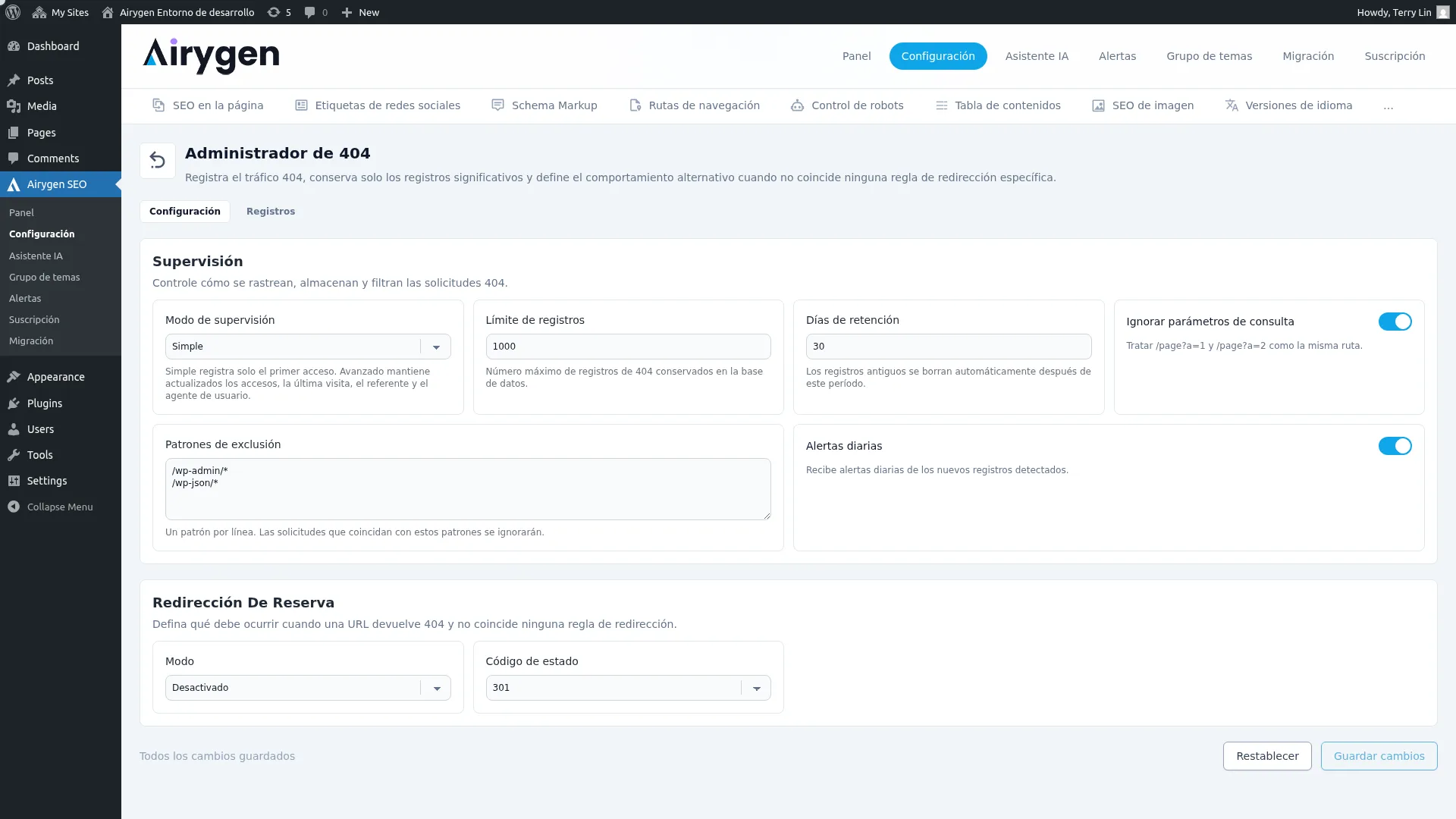Select the Configuración sub-tab under Administrador de 404
Viewport: 1456px width, 819px height.
(185, 212)
